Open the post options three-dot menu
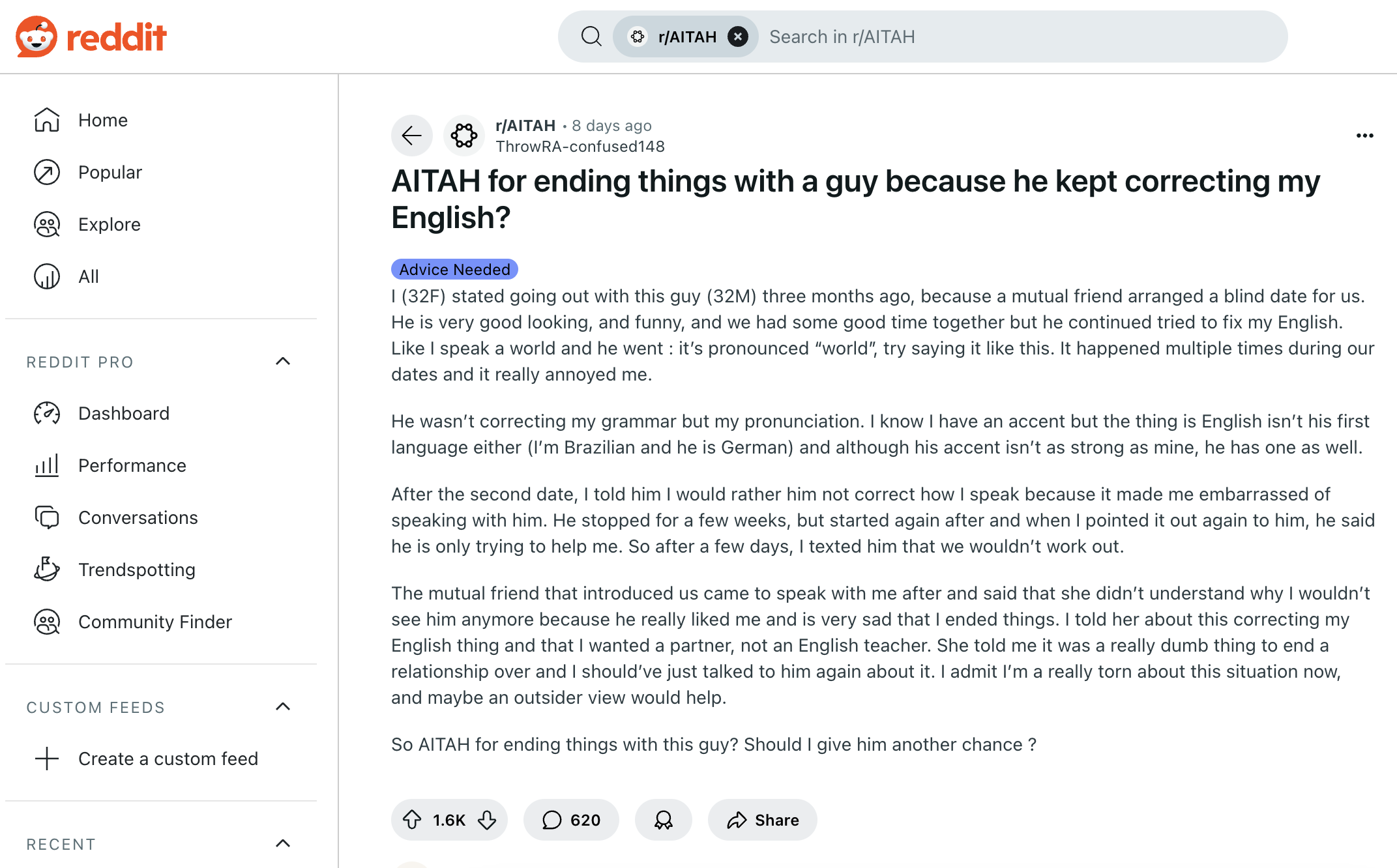 [x=1364, y=136]
